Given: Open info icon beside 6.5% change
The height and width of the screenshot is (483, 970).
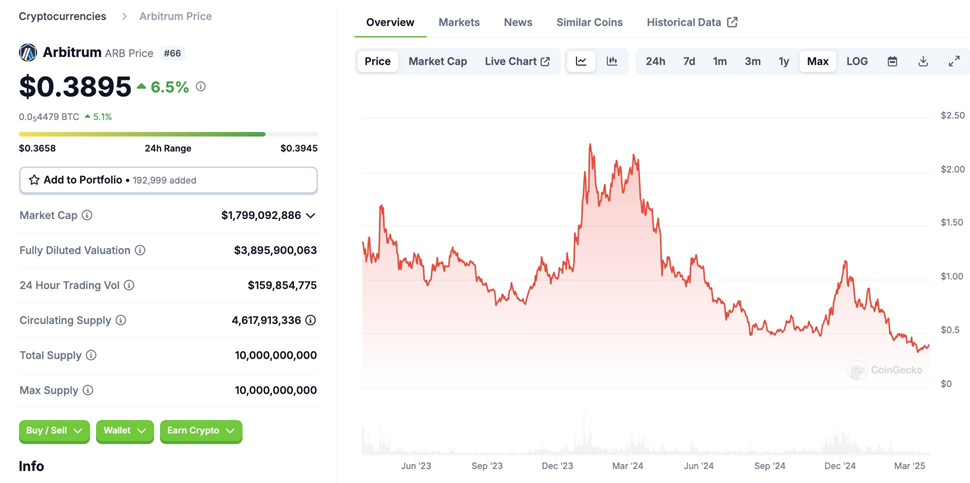Looking at the screenshot, I should 200,87.
